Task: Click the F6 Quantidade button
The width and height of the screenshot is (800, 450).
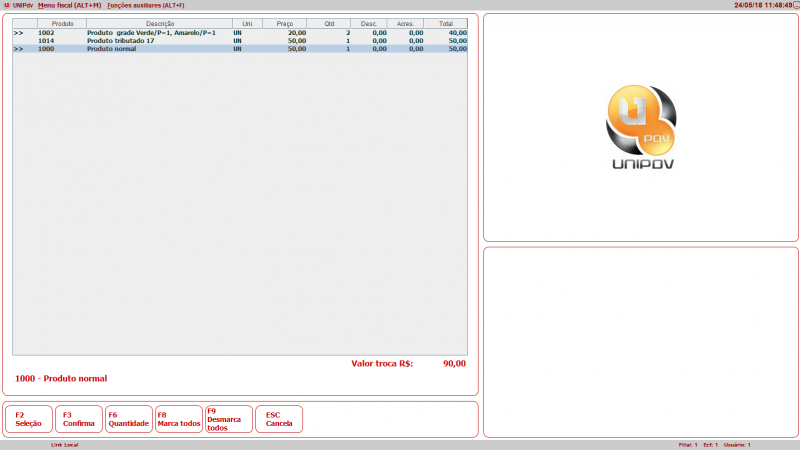Action: [129, 419]
